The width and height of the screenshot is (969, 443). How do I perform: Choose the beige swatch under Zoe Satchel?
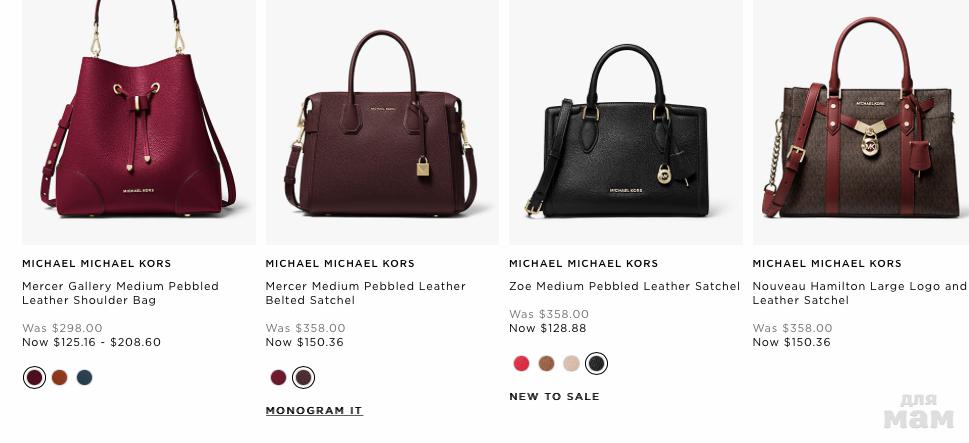pos(572,363)
